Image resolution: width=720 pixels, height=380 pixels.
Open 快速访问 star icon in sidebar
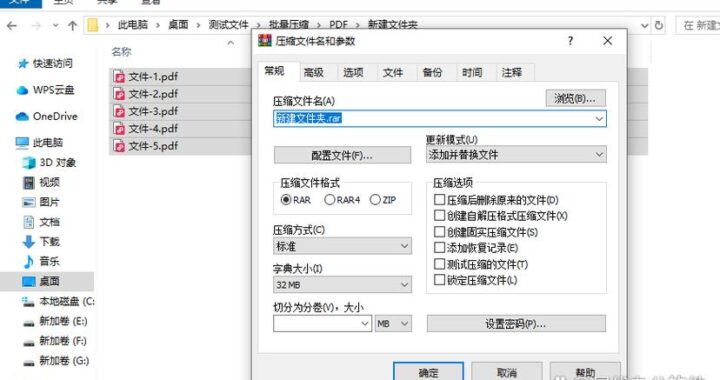(x=23, y=64)
